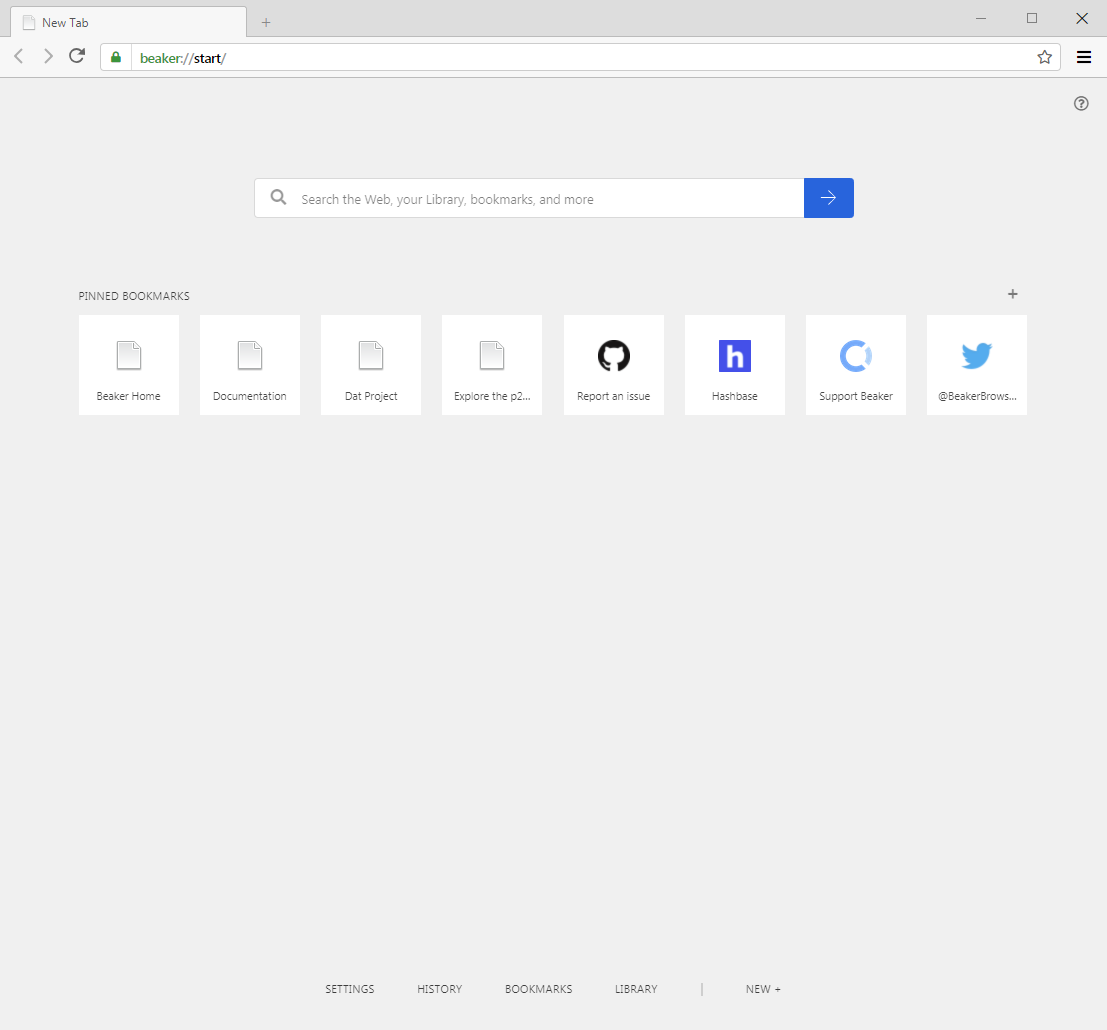Open the Hashbase bookmark tile
1107x1030 pixels.
coord(734,365)
